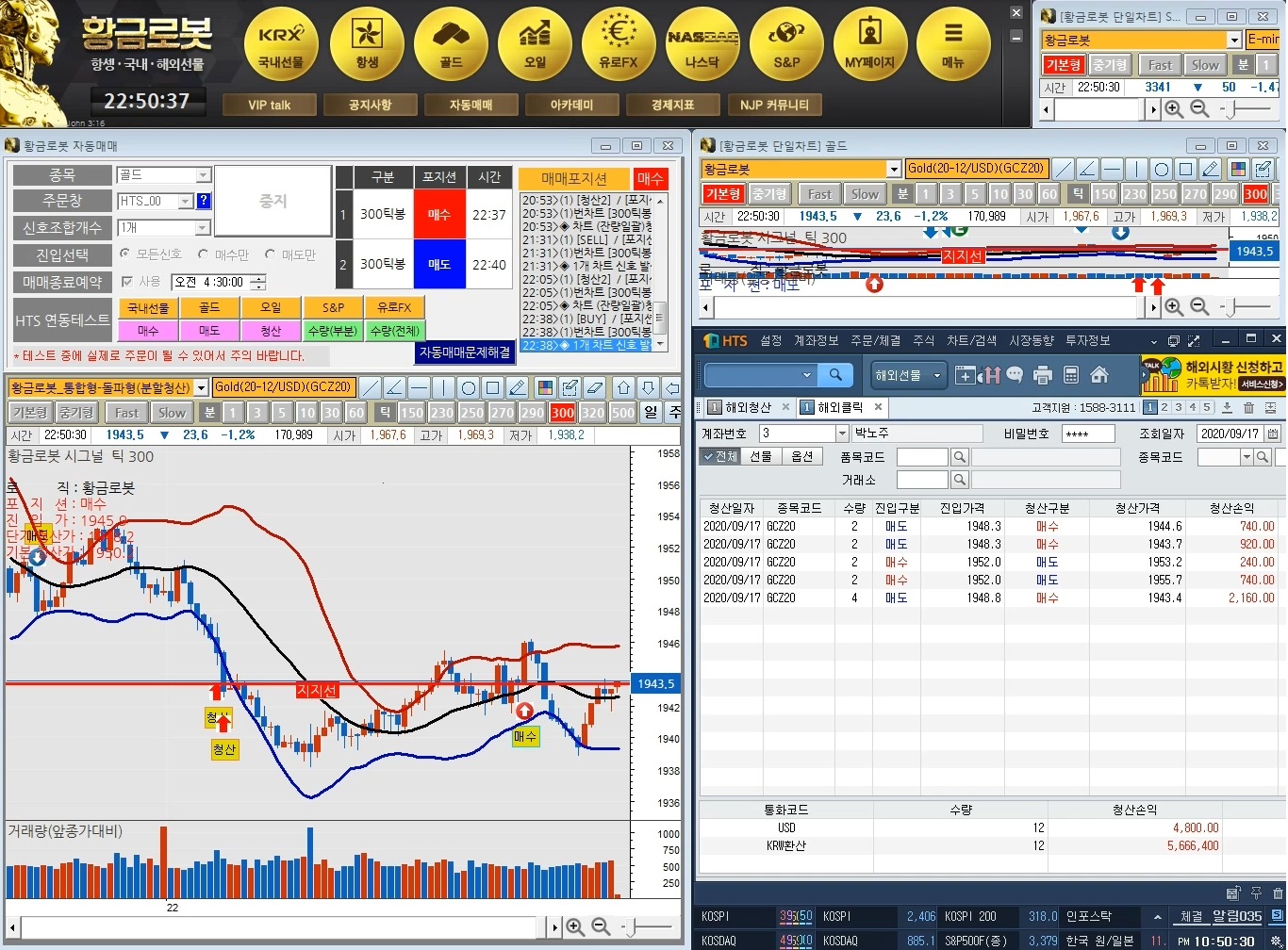Toggle 기본형 in 골드 chart window
This screenshot has height=950, width=1288.
[722, 193]
